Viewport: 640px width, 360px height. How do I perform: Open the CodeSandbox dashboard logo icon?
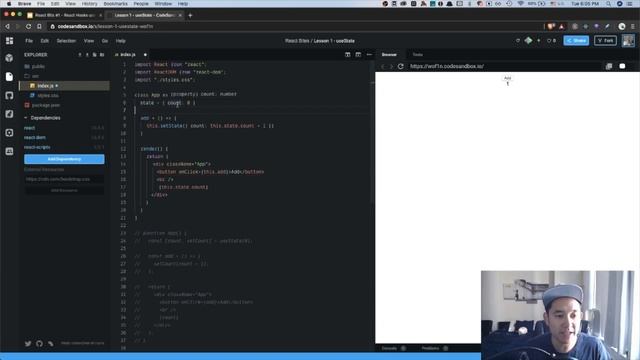coord(9,41)
